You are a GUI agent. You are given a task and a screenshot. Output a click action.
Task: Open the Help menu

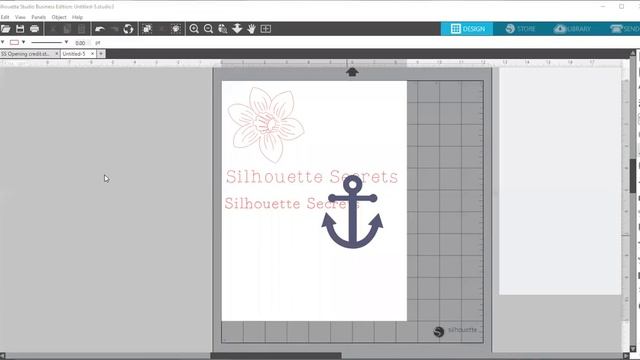[x=77, y=17]
